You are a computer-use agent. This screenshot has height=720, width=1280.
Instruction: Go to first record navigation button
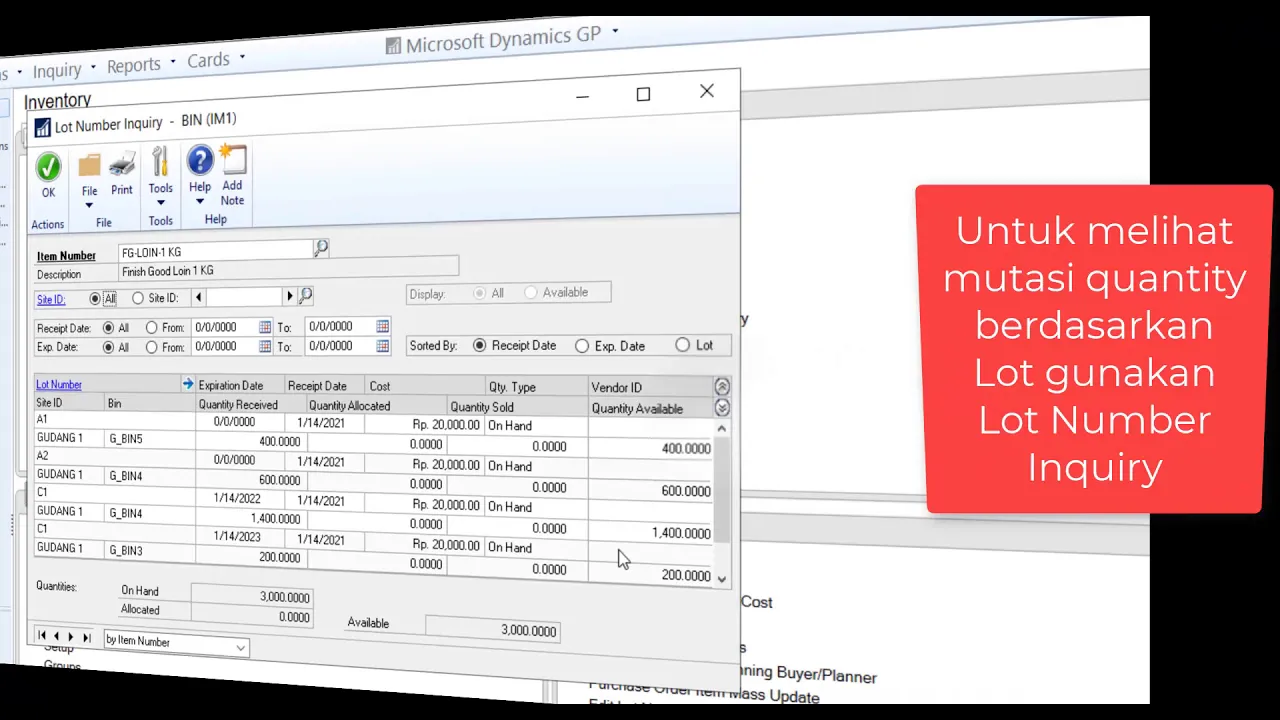42,636
